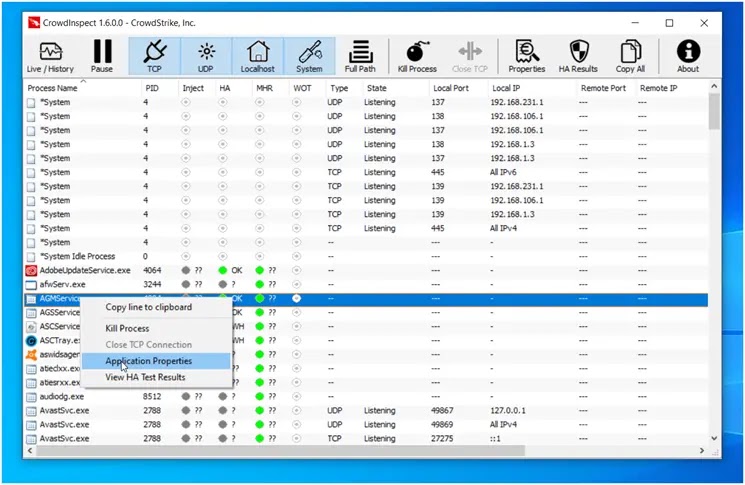Select Close TCP Connection menu entry
The width and height of the screenshot is (745, 485).
tap(148, 344)
